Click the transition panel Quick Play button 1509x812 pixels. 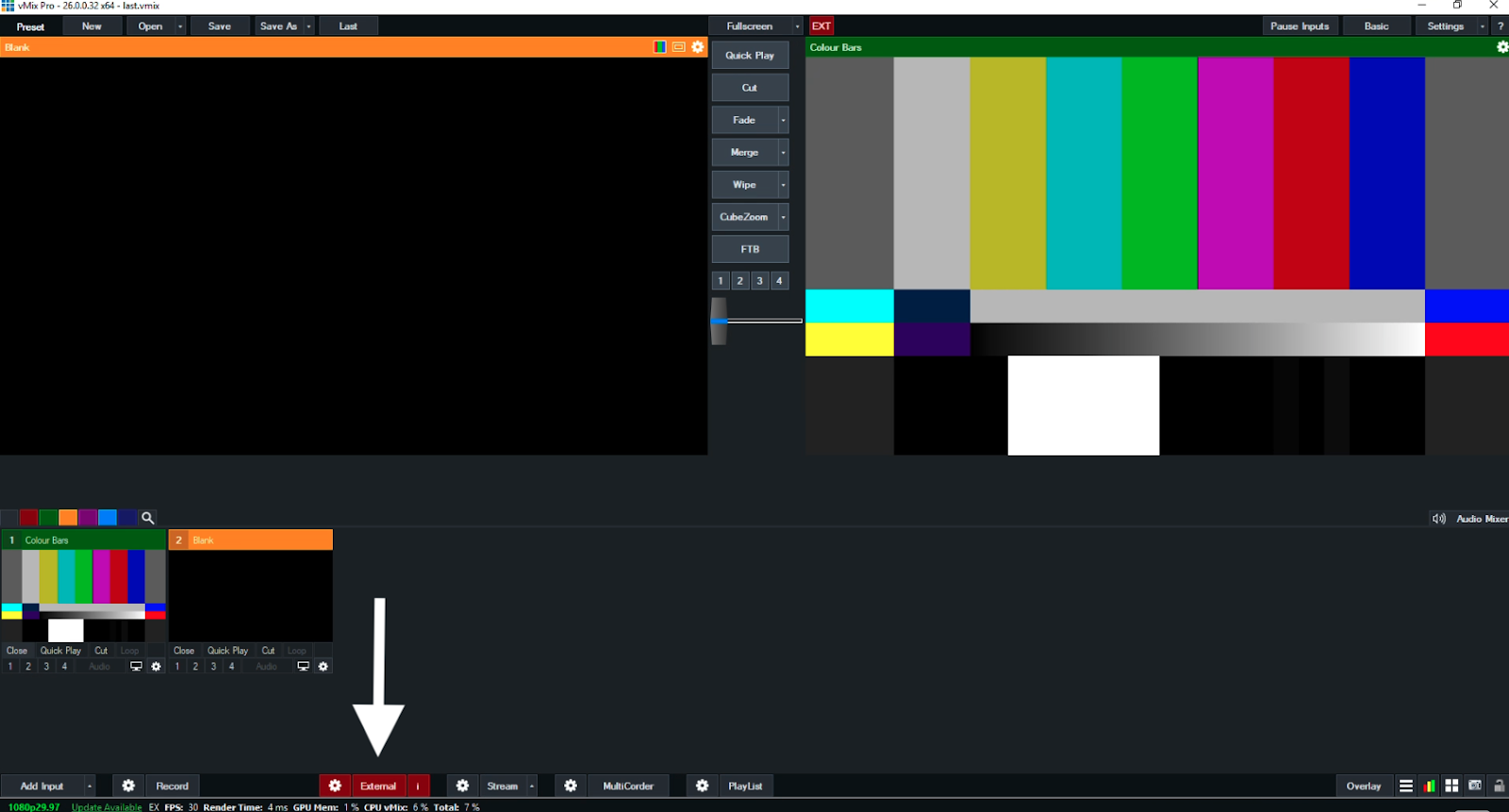coord(750,56)
